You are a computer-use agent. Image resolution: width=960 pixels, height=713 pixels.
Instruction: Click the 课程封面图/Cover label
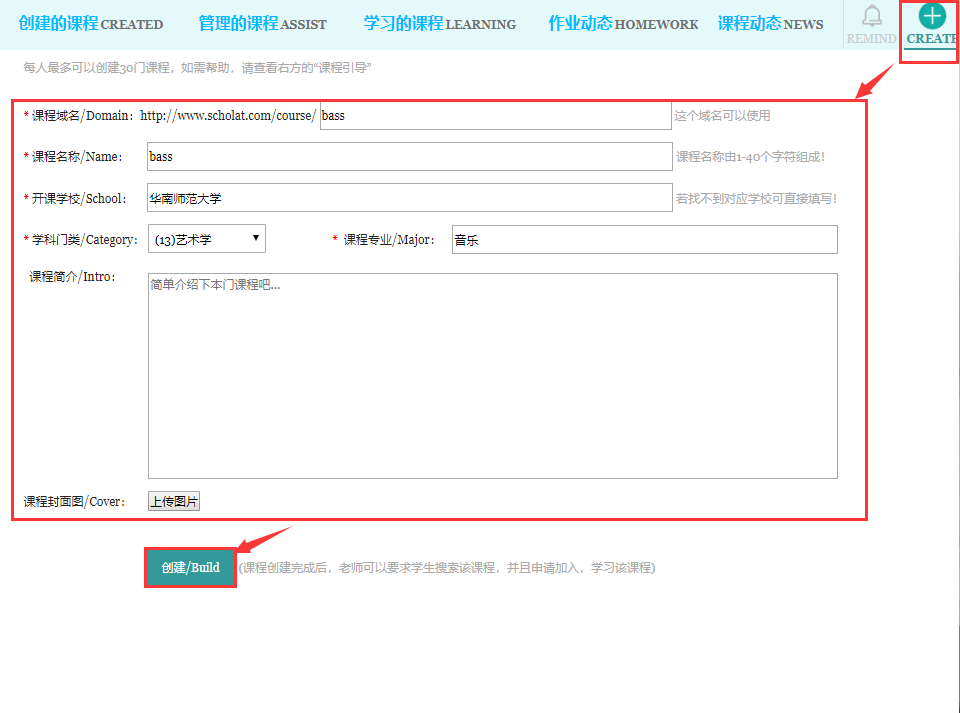point(75,502)
